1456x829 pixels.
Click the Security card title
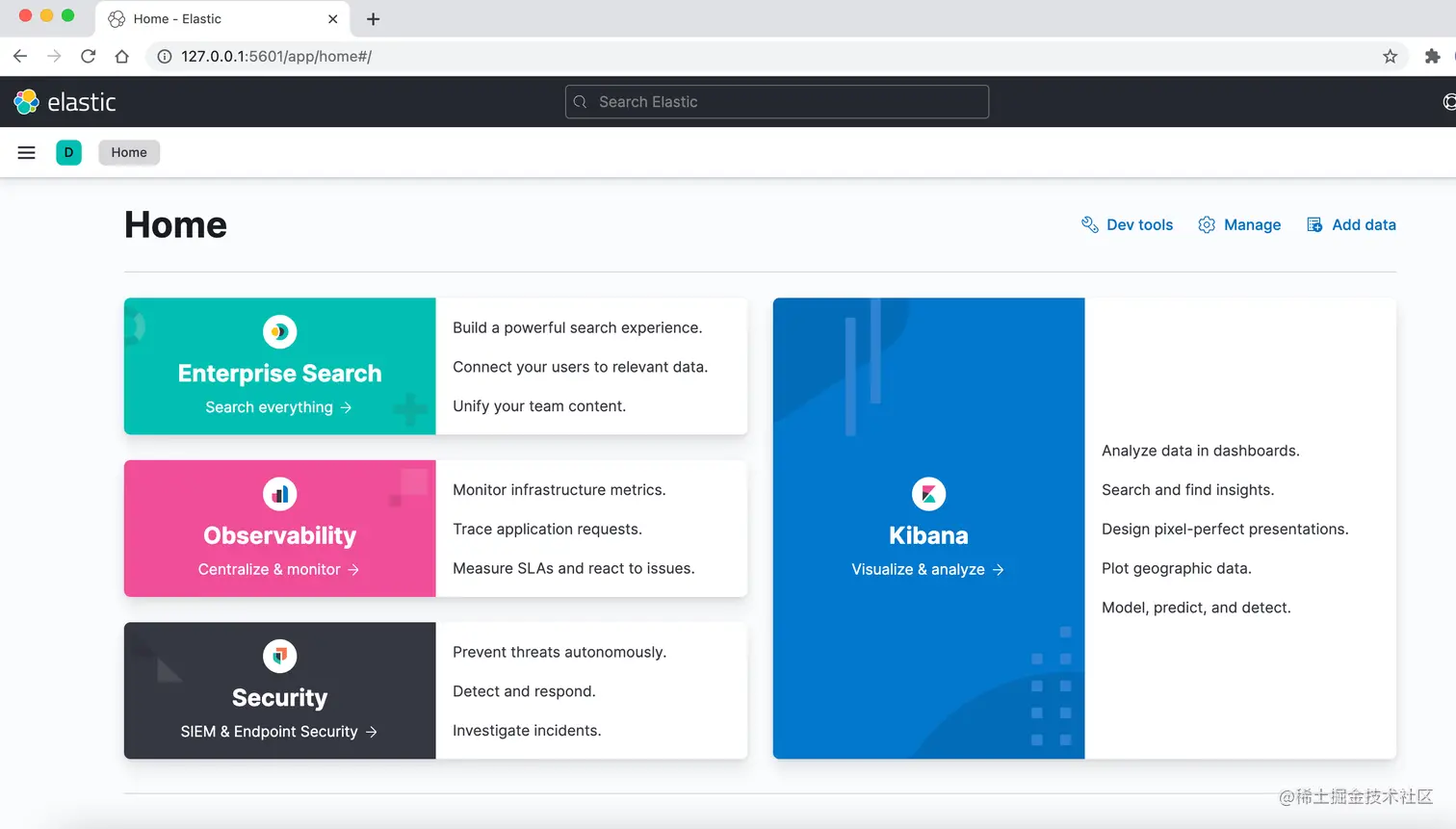(280, 697)
